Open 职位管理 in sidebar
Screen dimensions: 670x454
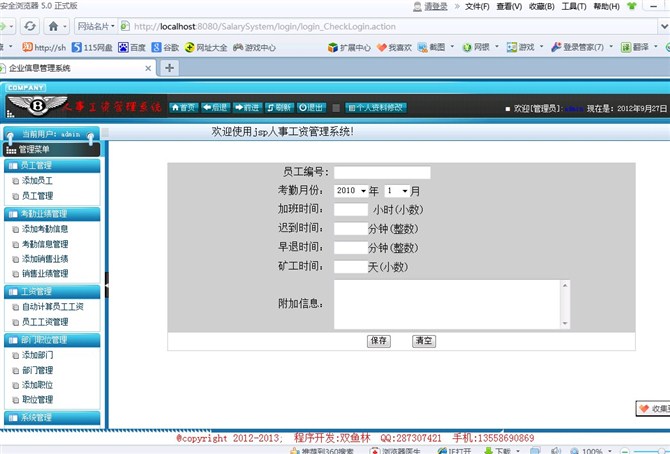(x=37, y=400)
